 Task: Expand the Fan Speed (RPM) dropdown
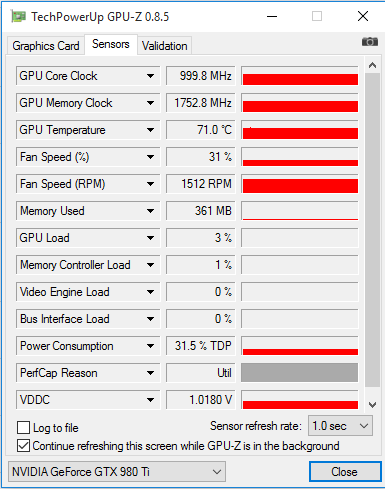click(x=150, y=184)
